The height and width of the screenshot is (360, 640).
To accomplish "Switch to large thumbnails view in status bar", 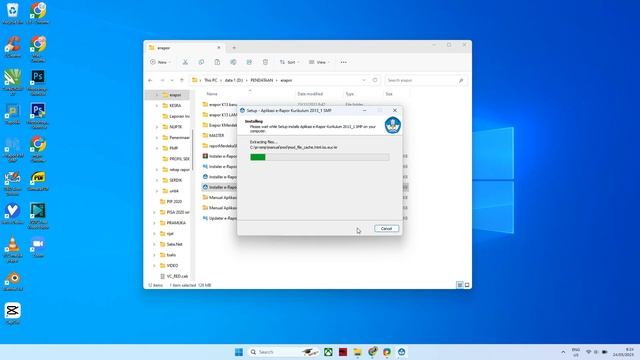I will click(x=467, y=285).
